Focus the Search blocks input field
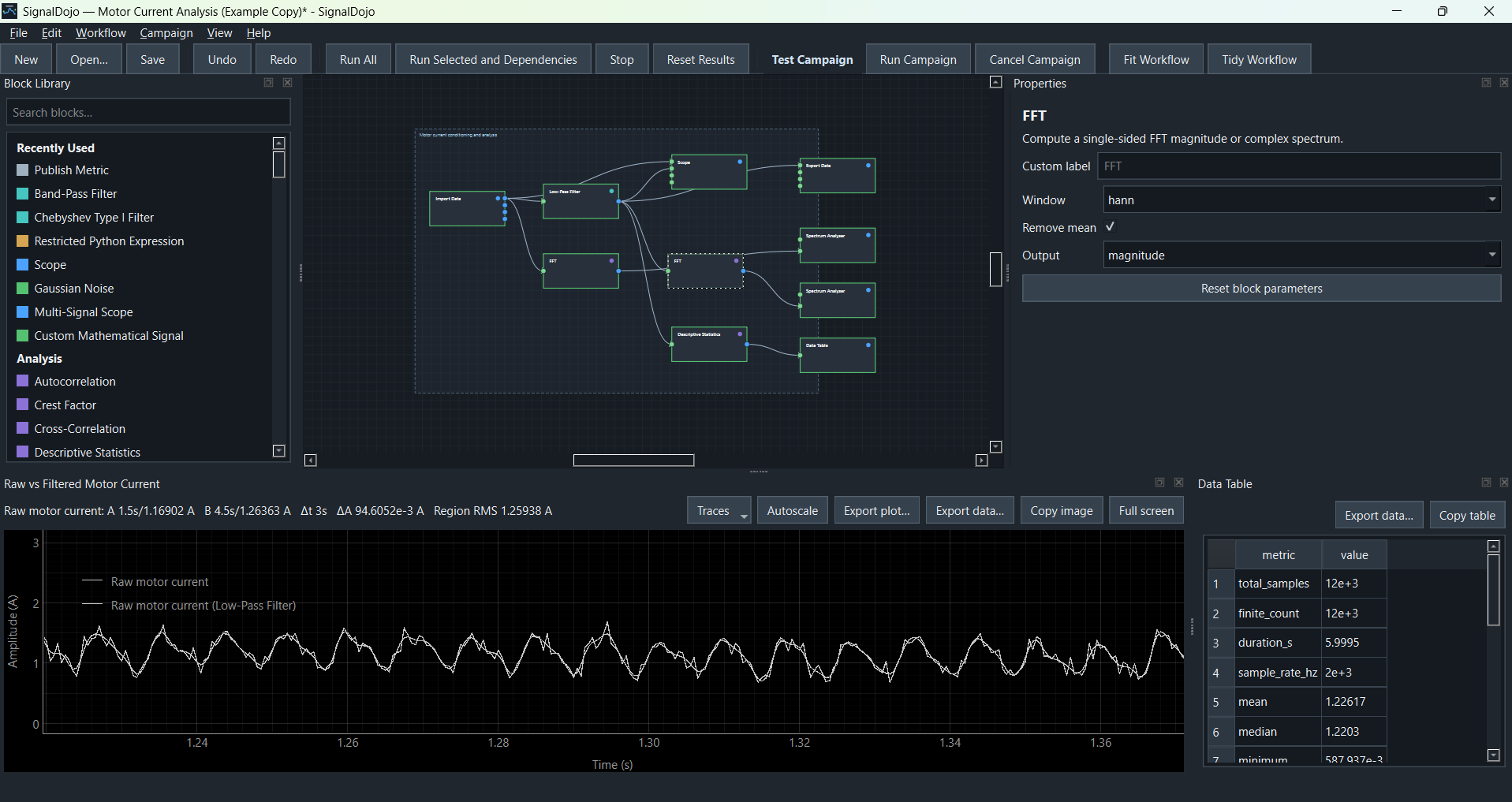The height and width of the screenshot is (802, 1512). [148, 113]
